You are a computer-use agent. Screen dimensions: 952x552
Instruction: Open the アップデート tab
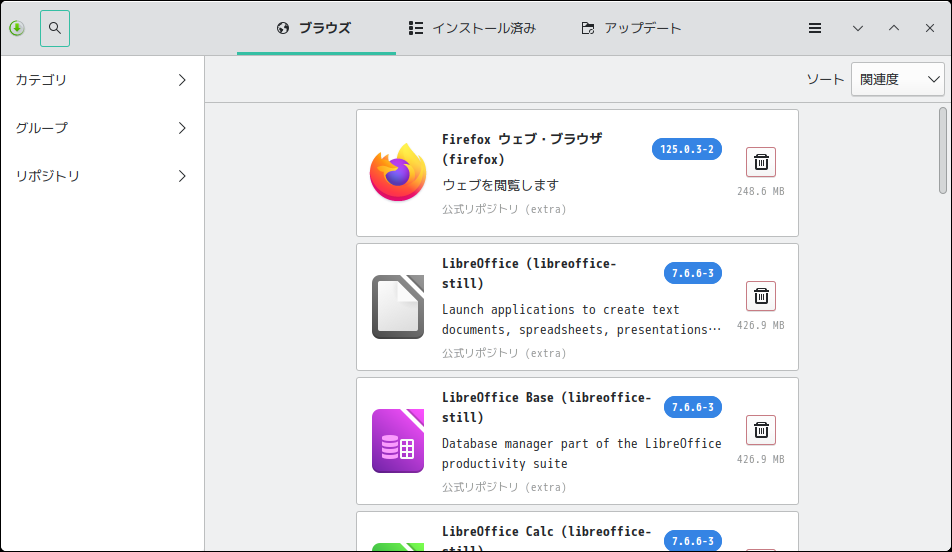(x=631, y=28)
